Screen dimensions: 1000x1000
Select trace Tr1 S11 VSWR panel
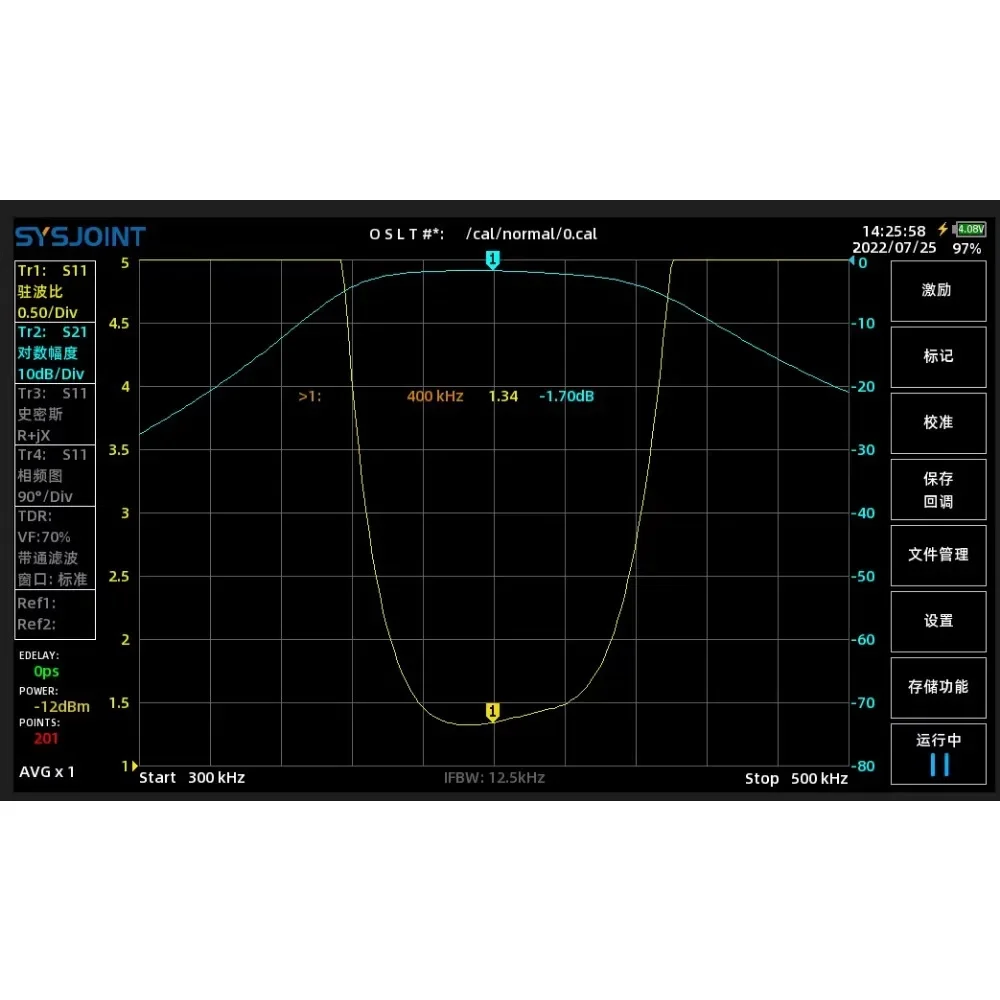click(x=55, y=291)
